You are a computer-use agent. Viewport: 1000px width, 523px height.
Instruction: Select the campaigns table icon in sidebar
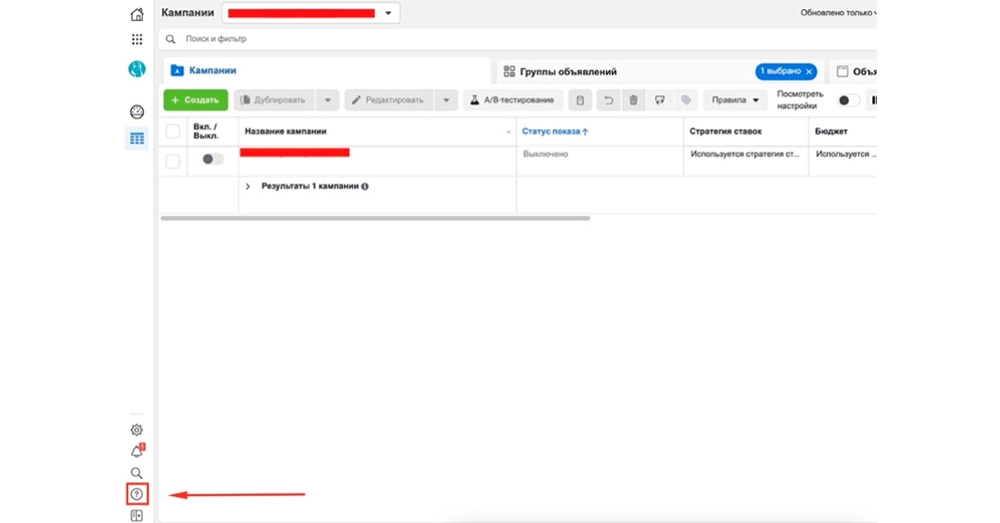[x=136, y=138]
